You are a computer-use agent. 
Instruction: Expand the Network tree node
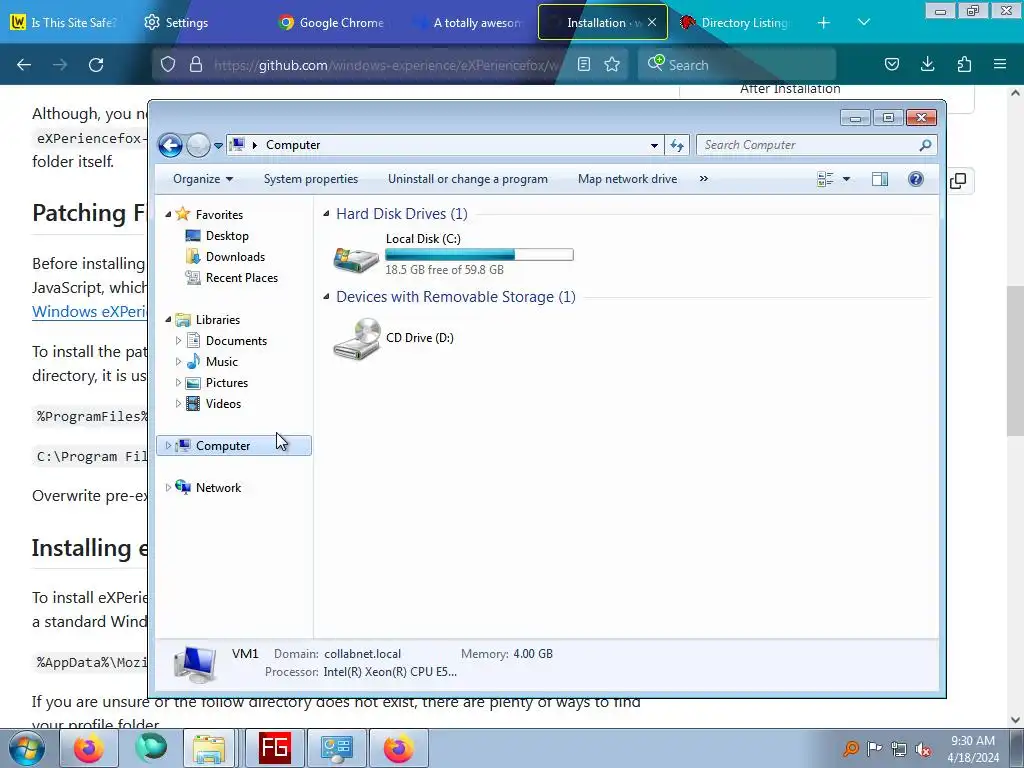[x=168, y=487]
